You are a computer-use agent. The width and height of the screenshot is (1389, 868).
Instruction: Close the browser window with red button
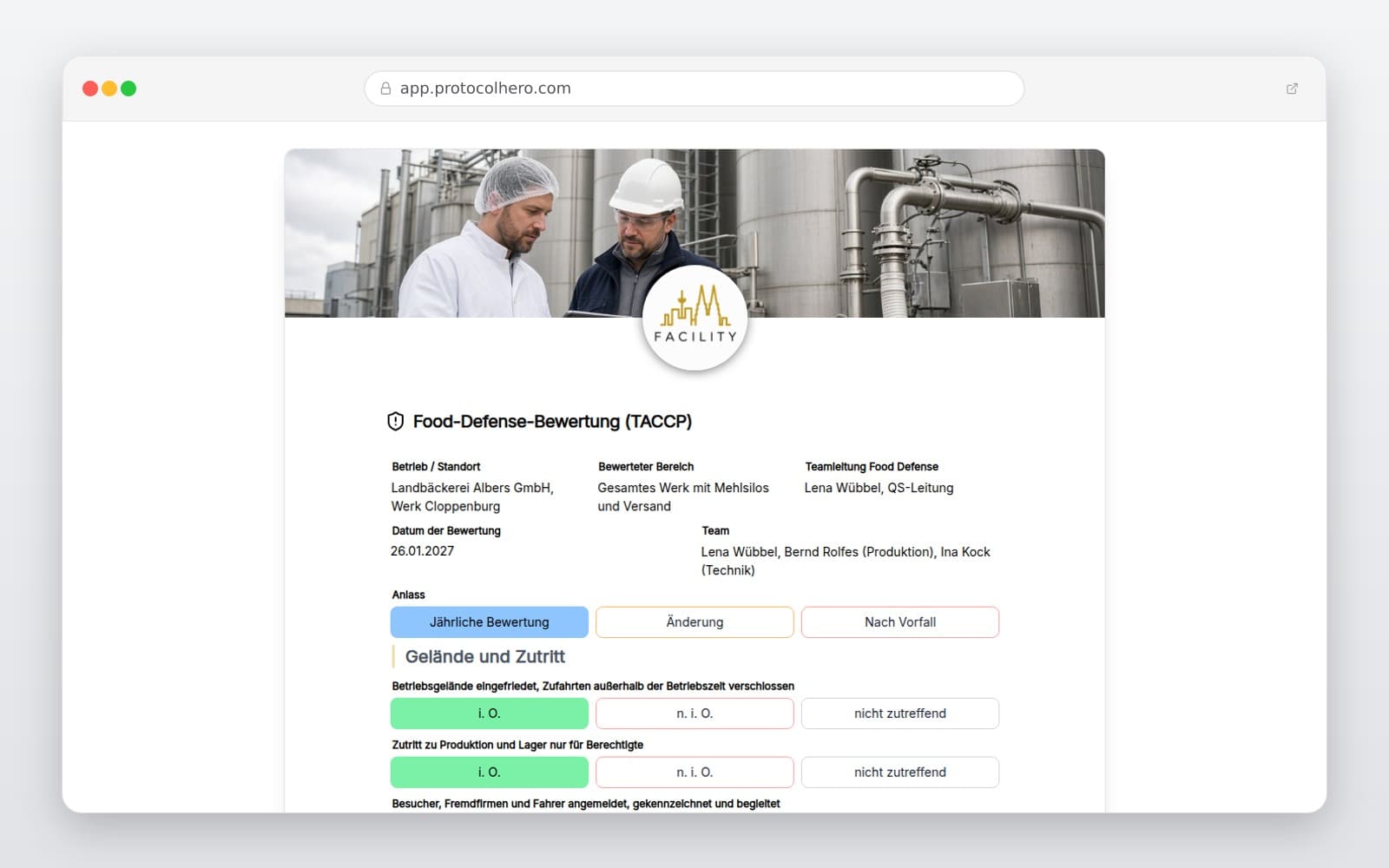tap(90, 89)
